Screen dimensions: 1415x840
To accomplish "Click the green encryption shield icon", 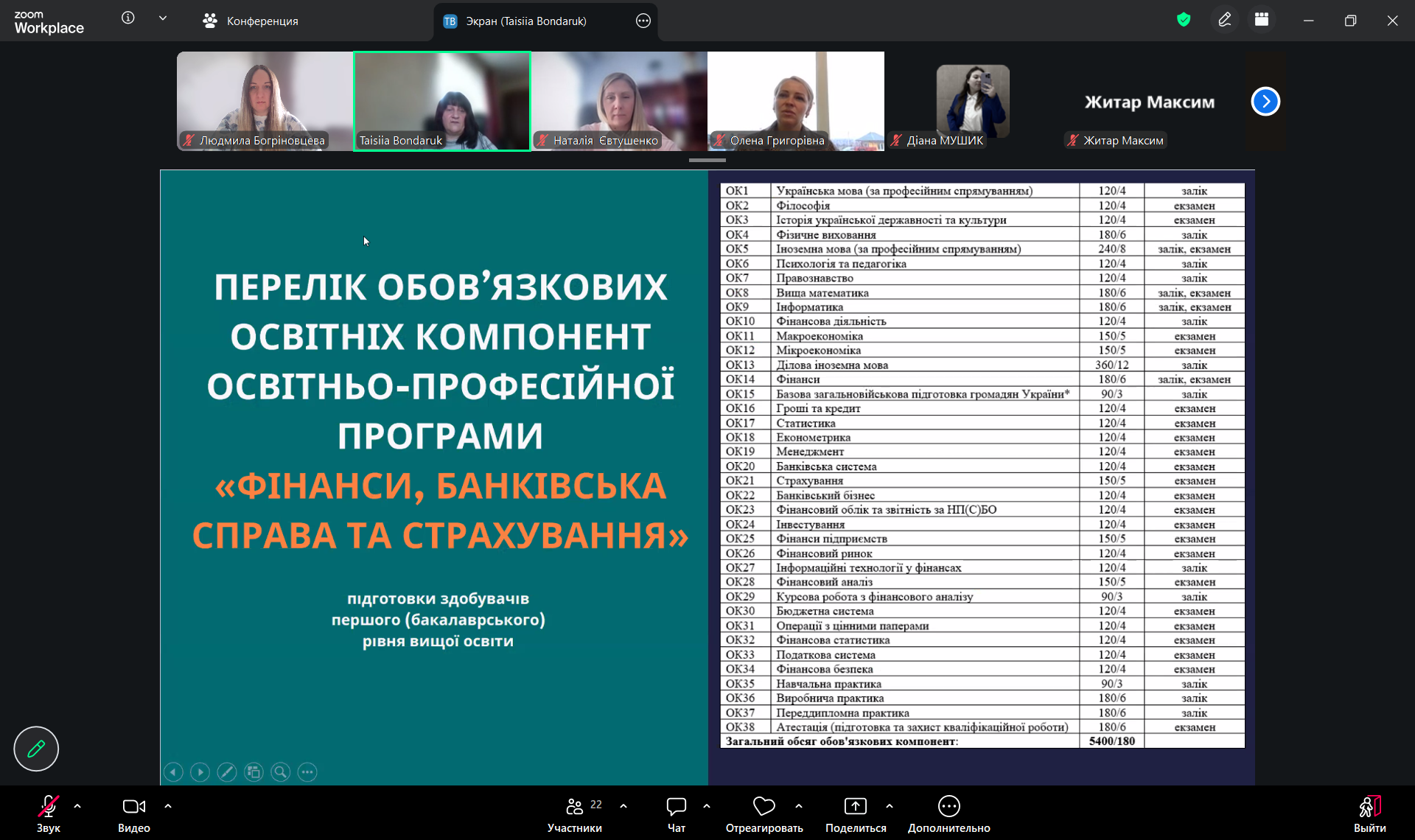I will [1184, 20].
